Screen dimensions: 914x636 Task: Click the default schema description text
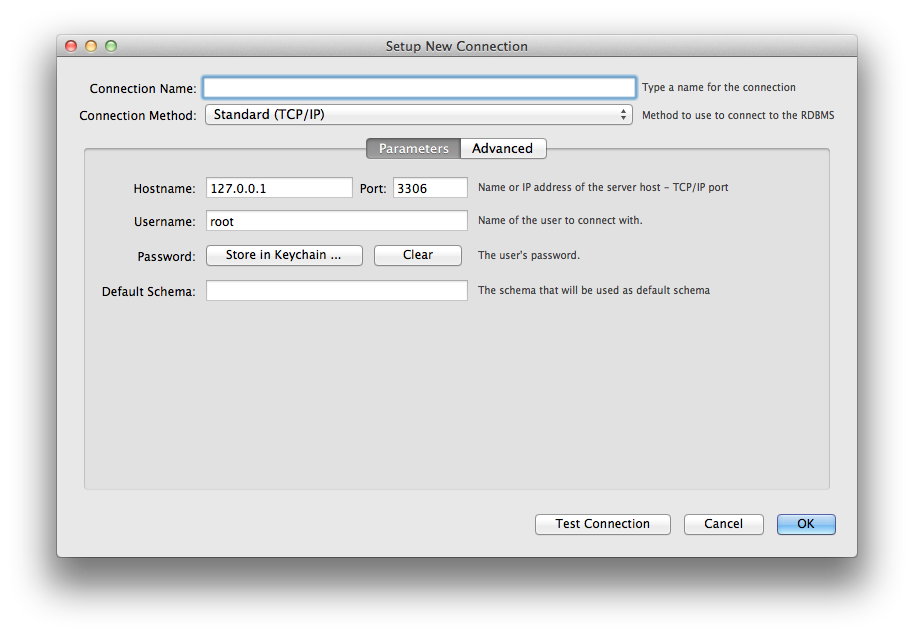click(x=594, y=290)
